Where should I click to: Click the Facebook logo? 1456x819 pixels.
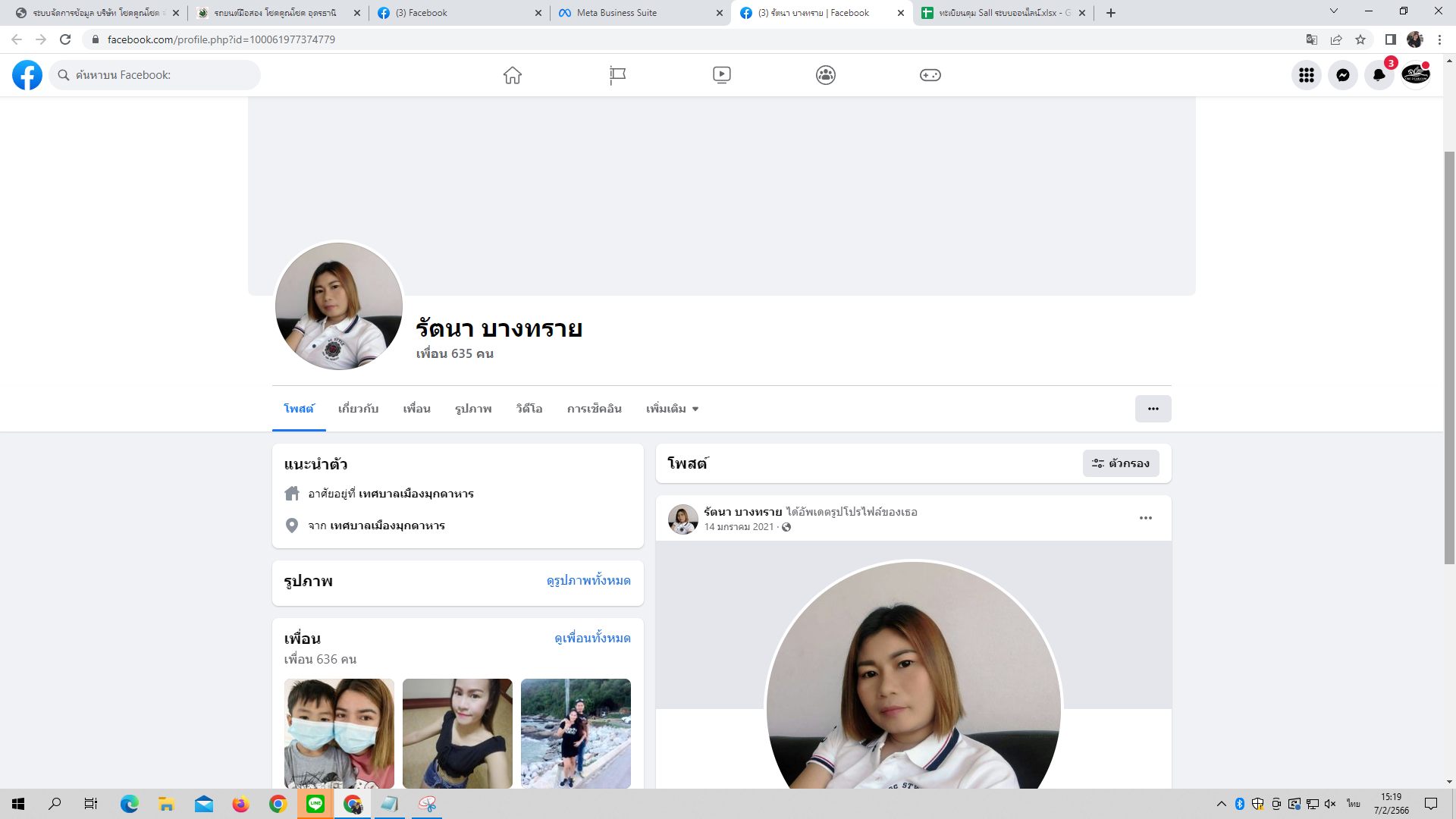click(27, 75)
